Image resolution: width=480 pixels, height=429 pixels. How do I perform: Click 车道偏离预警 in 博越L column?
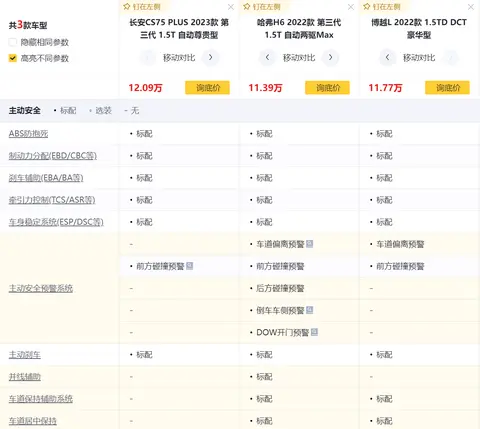400,244
